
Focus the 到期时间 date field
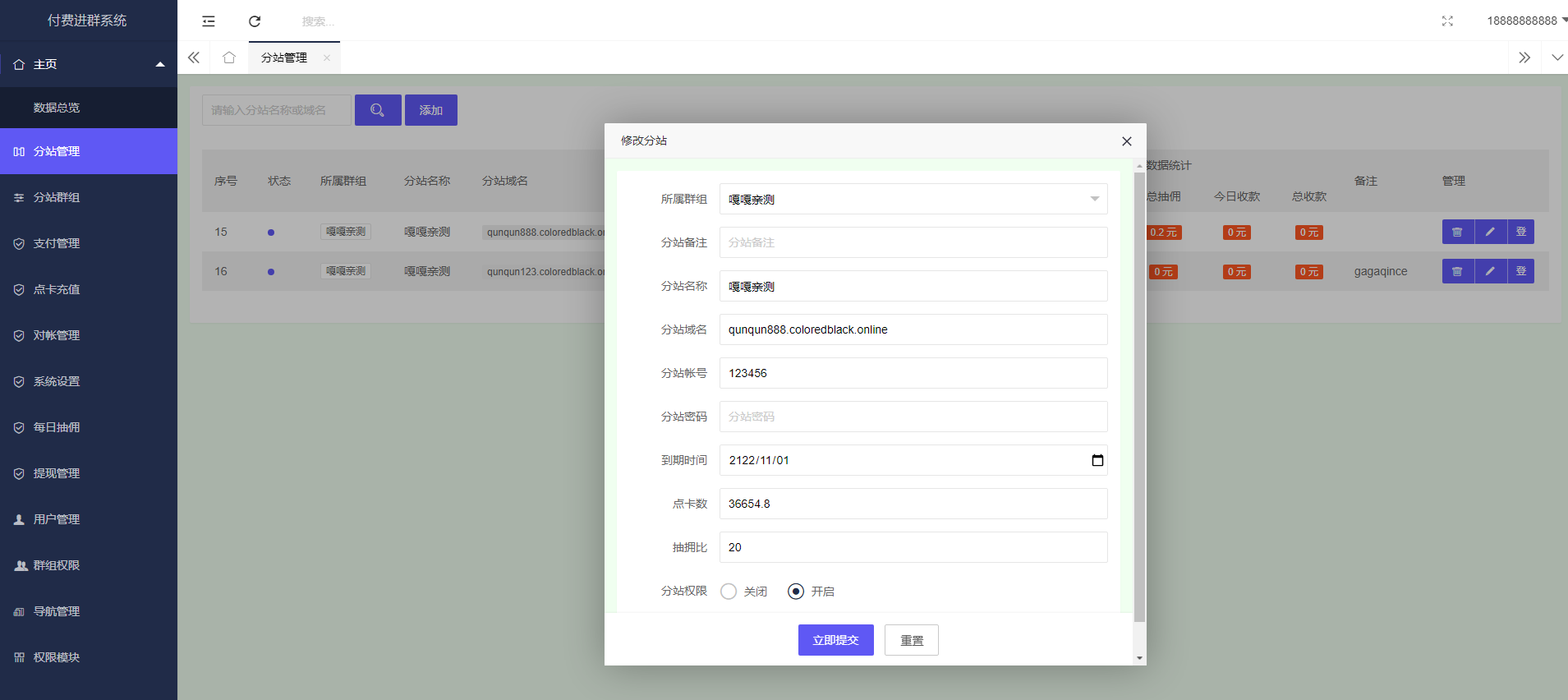tap(913, 460)
